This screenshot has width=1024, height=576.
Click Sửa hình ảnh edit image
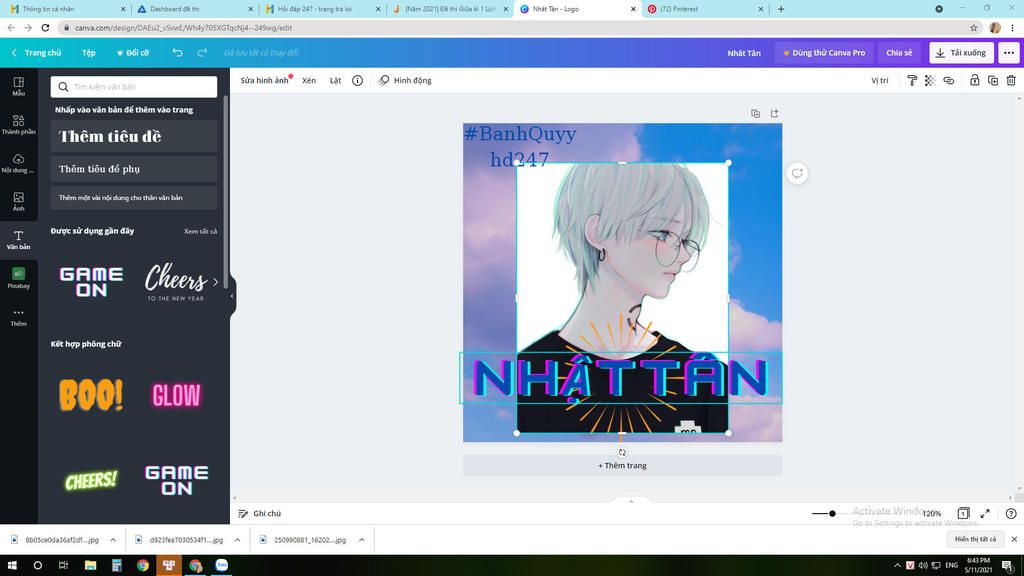click(264, 80)
